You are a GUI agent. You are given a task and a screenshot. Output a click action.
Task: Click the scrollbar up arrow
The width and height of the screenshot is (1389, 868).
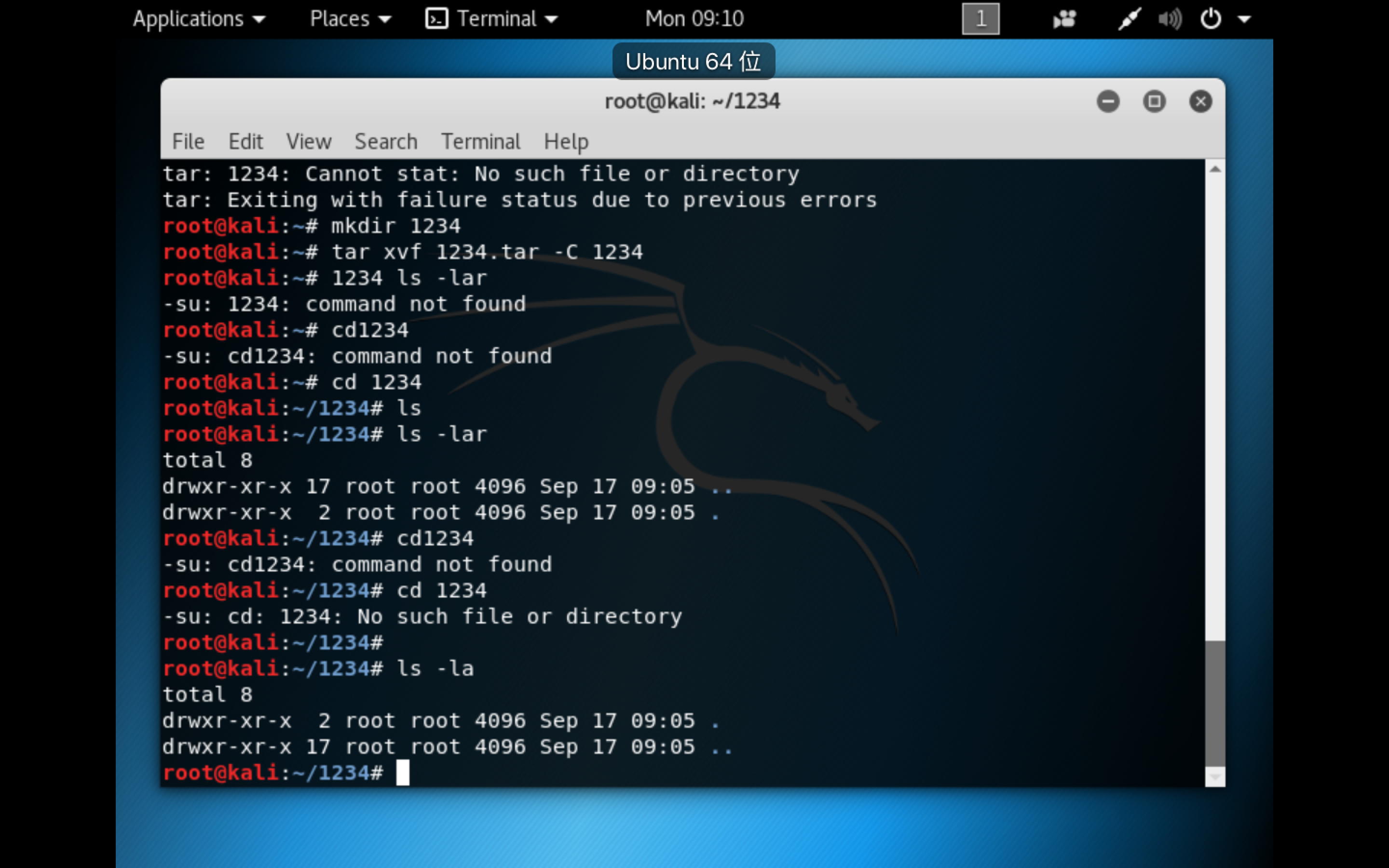1214,169
